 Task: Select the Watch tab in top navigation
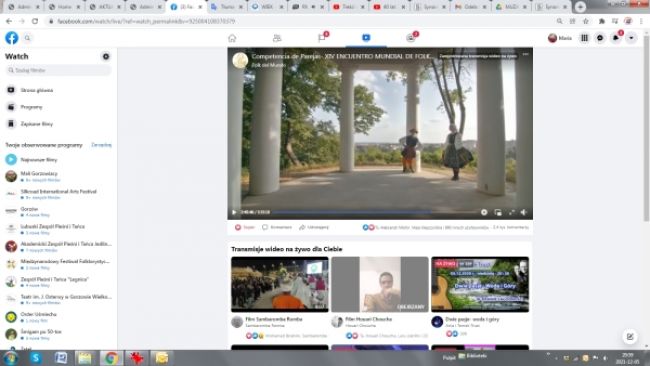pyautogui.click(x=366, y=38)
